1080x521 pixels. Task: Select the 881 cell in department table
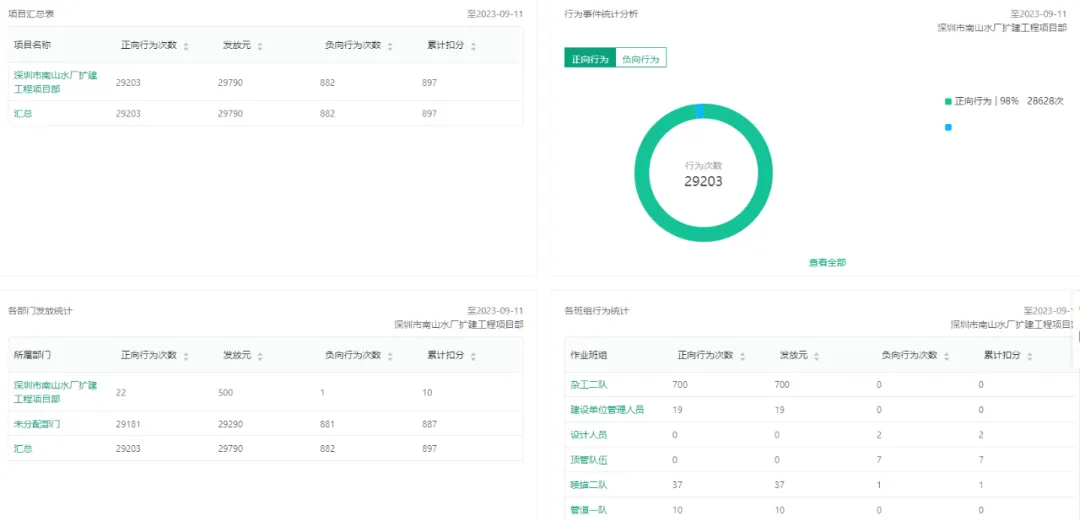[327, 425]
